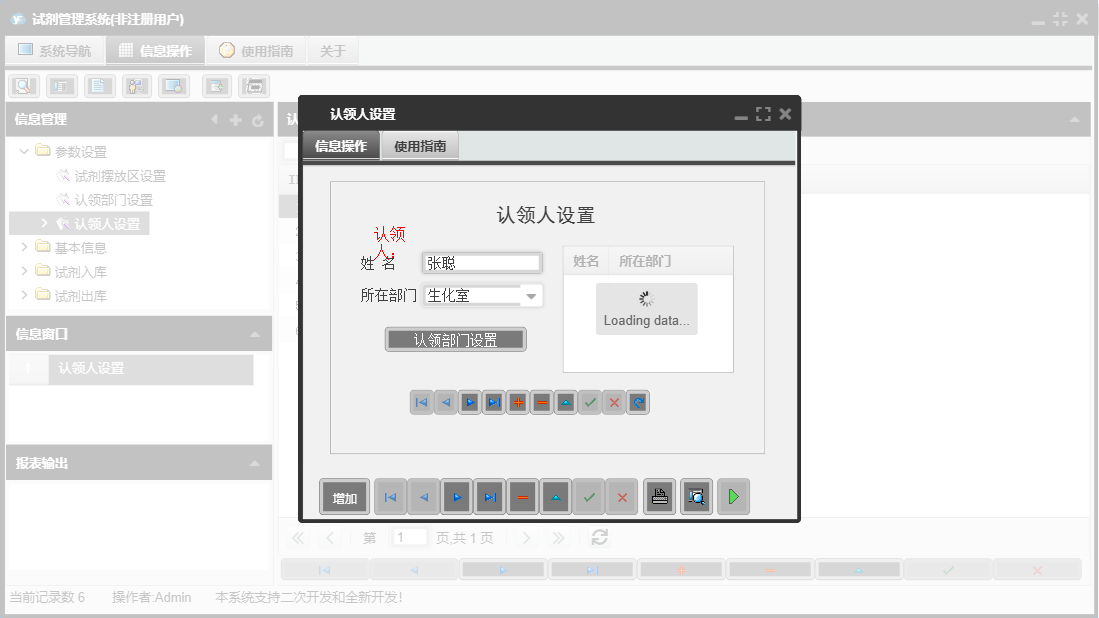Viewport: 1099px width, 618px height.
Task: Refresh records using the blue refresh icon
Action: (637, 402)
